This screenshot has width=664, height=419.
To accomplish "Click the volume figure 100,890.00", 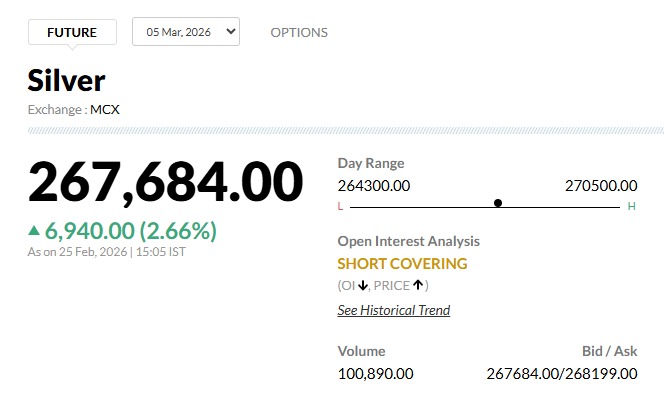I will tap(375, 373).
